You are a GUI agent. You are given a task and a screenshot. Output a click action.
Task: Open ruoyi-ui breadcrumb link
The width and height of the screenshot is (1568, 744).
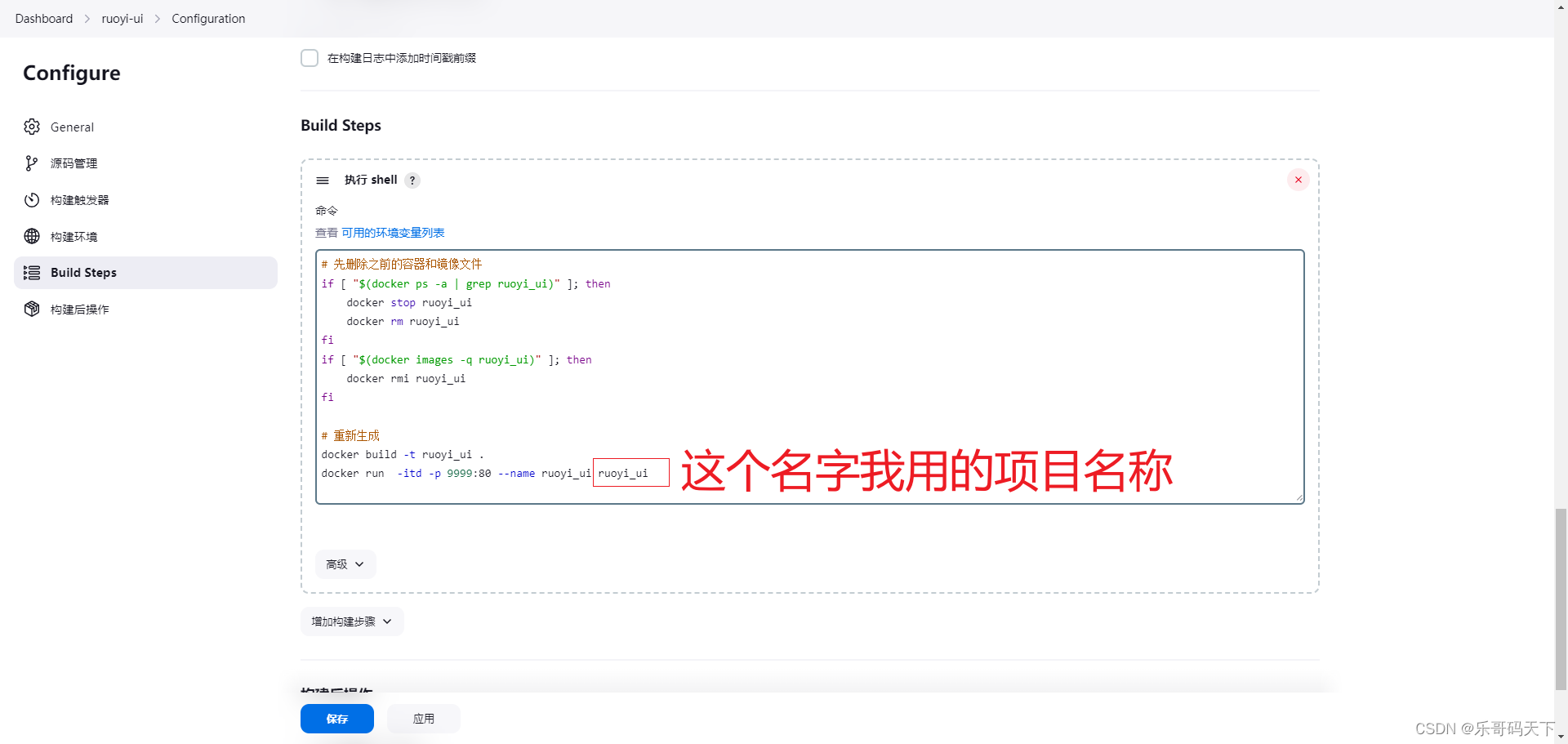click(122, 19)
